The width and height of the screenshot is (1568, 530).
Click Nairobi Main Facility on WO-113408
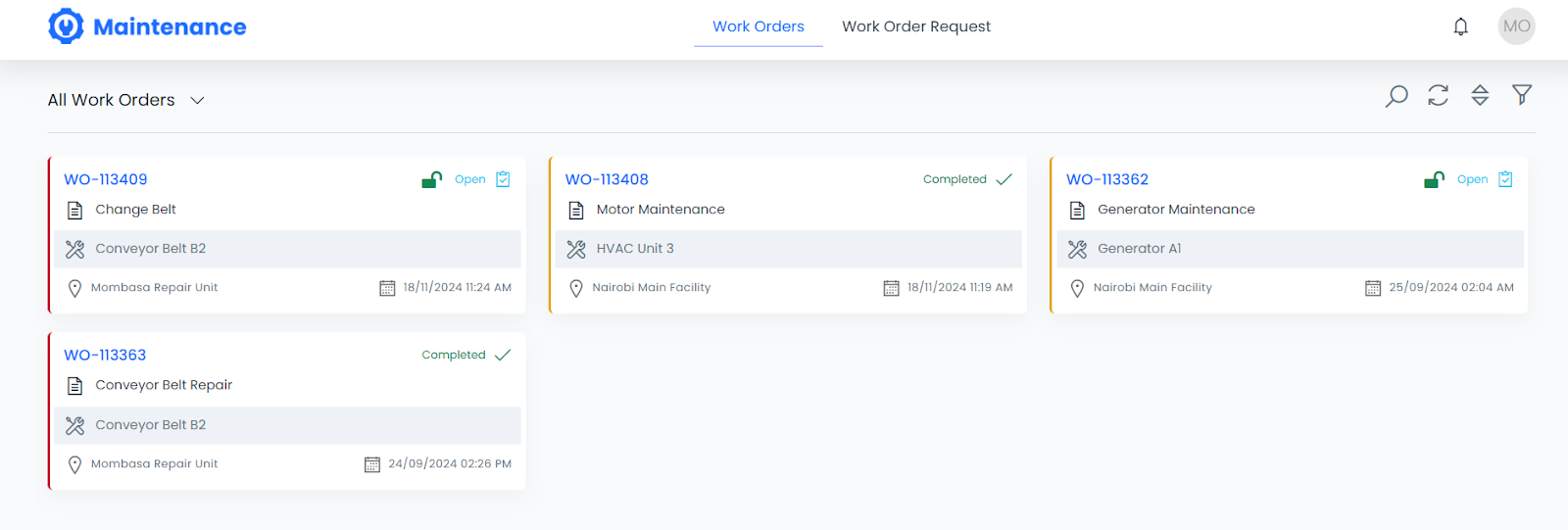(x=652, y=288)
